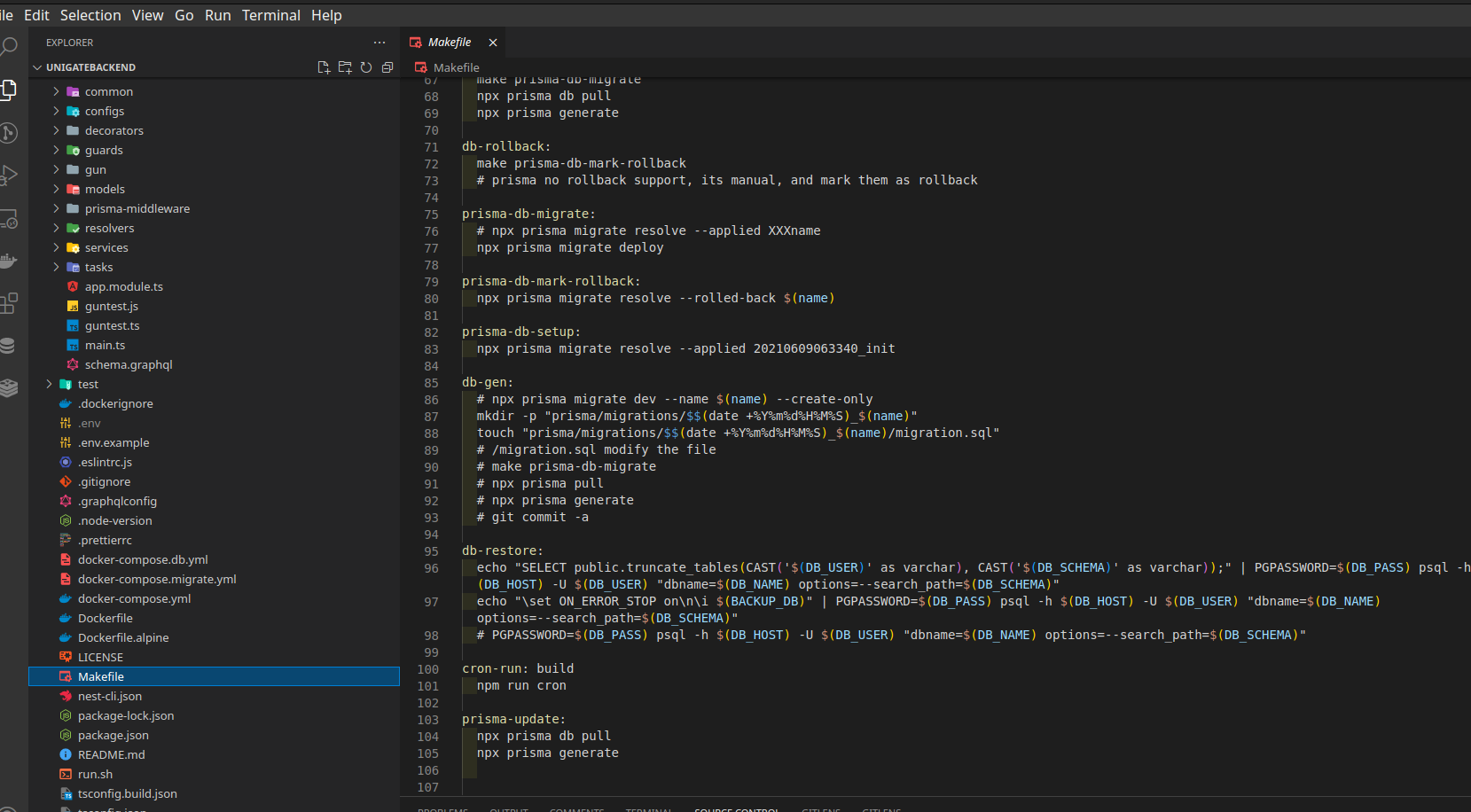Click the New Folder icon in Explorer
Screen dimensions: 1471x812
coord(345,67)
